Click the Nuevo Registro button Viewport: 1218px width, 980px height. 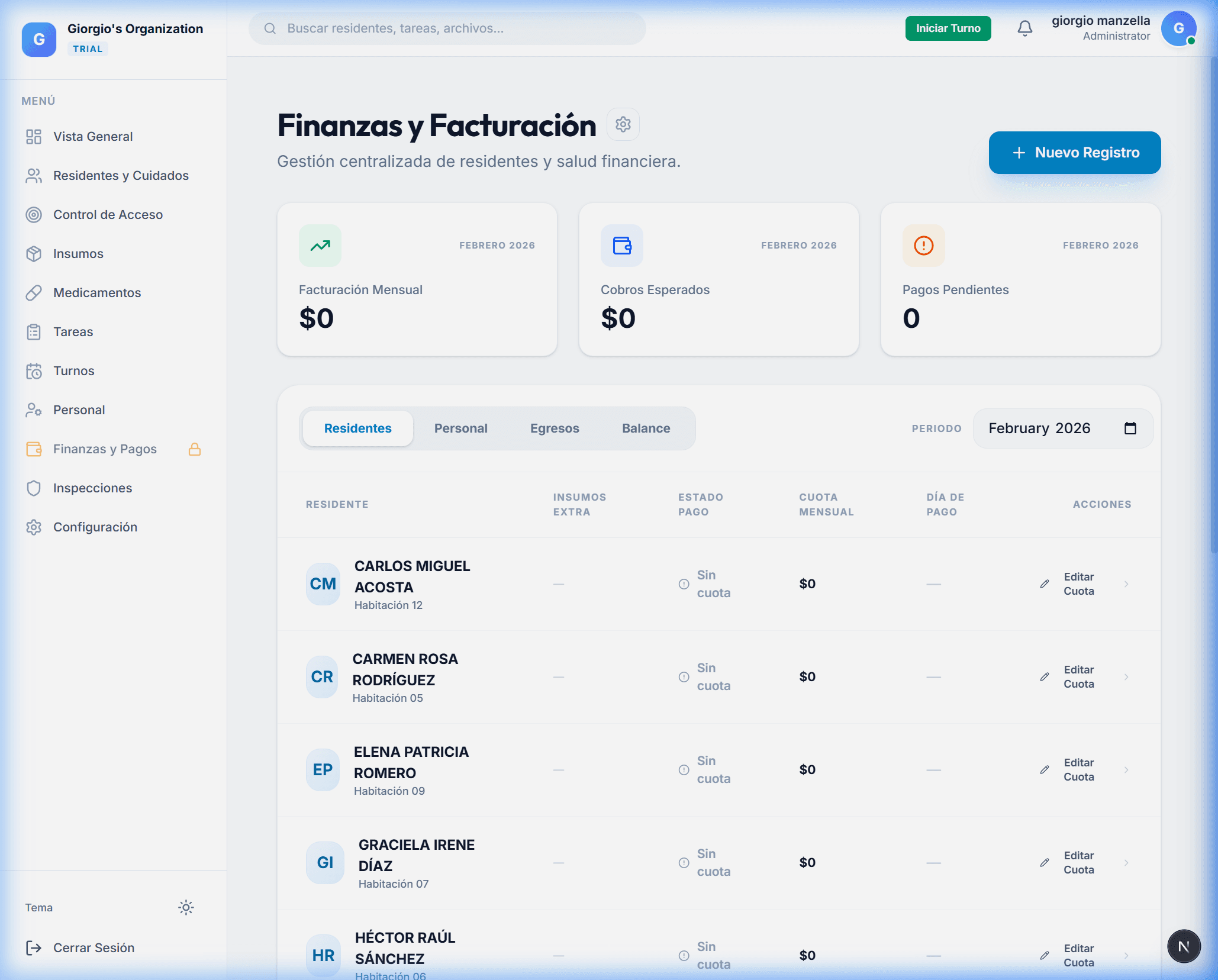click(x=1074, y=152)
